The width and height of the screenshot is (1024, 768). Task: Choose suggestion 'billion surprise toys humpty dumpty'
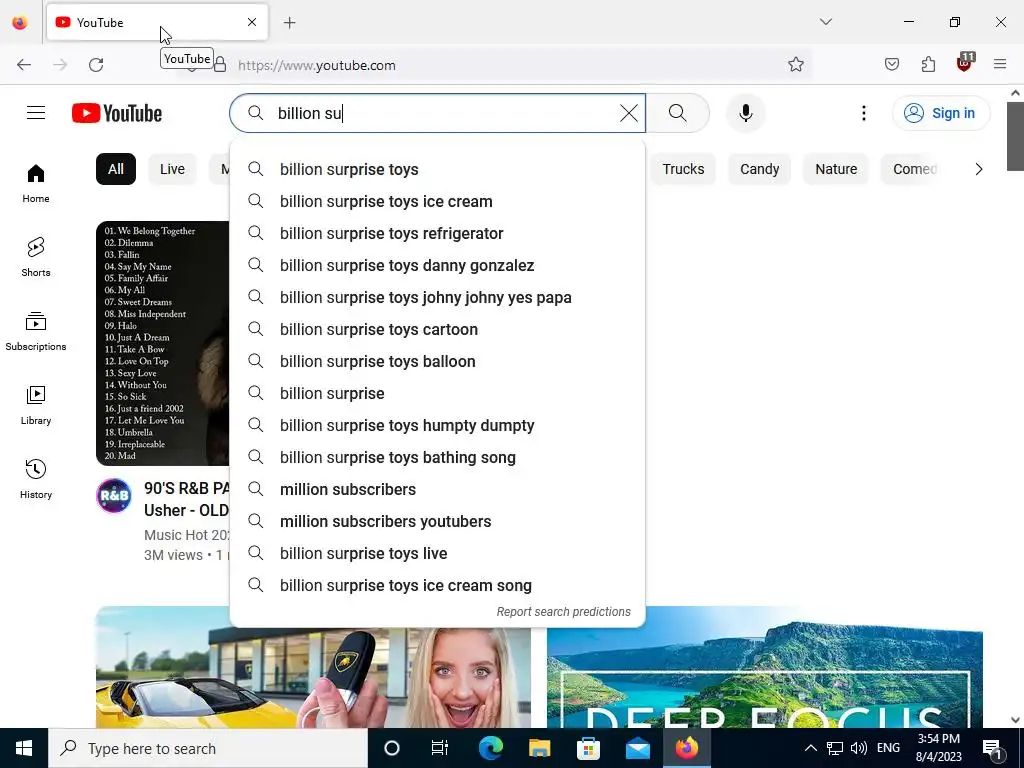438,425
